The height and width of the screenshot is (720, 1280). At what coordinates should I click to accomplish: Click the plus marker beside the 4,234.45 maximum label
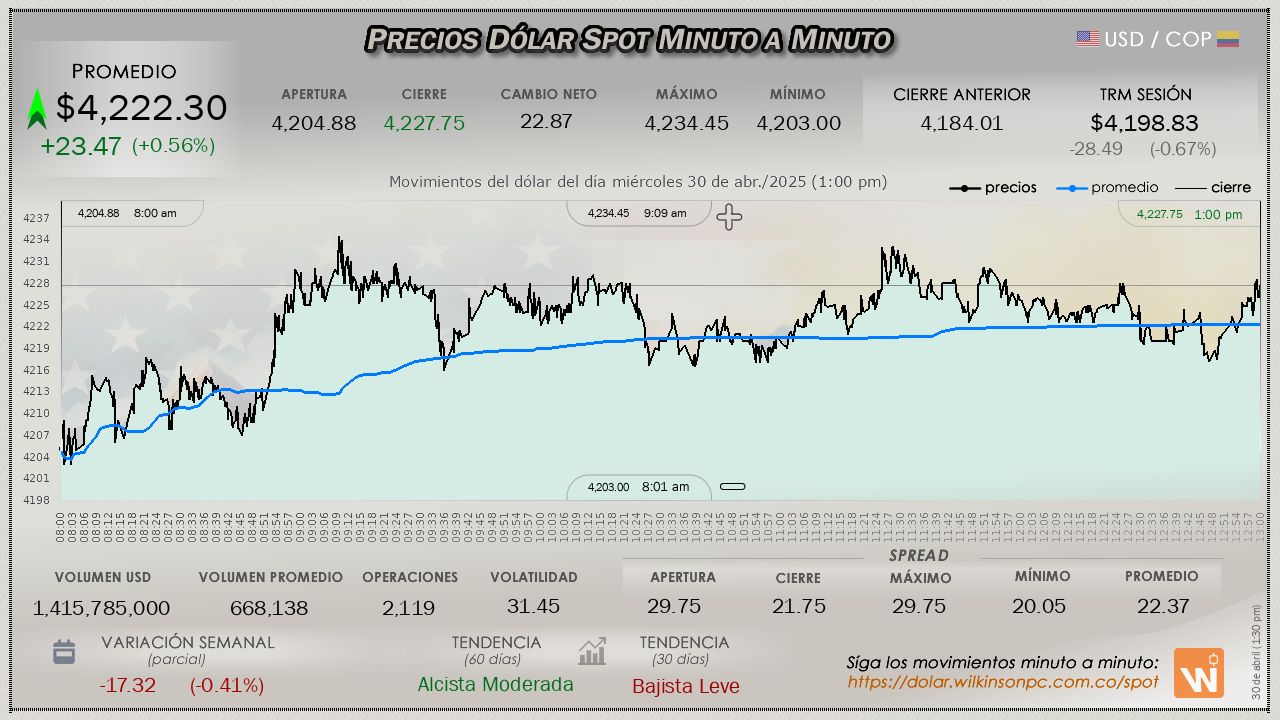(x=729, y=217)
